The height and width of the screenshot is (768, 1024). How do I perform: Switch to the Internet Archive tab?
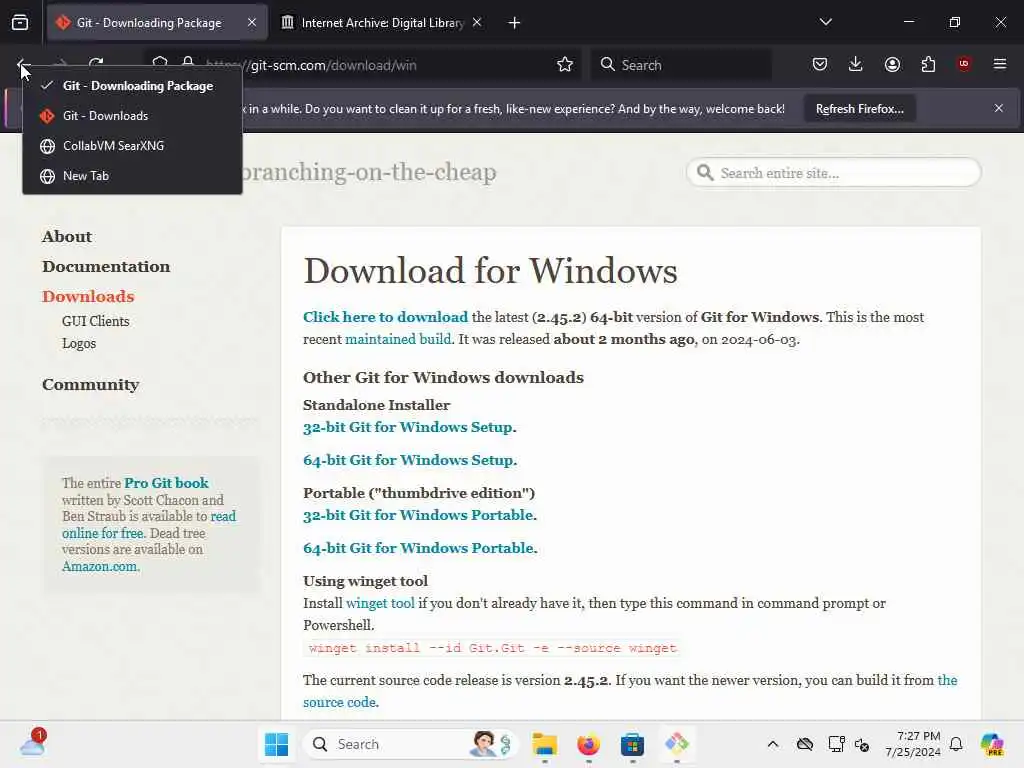(x=381, y=23)
